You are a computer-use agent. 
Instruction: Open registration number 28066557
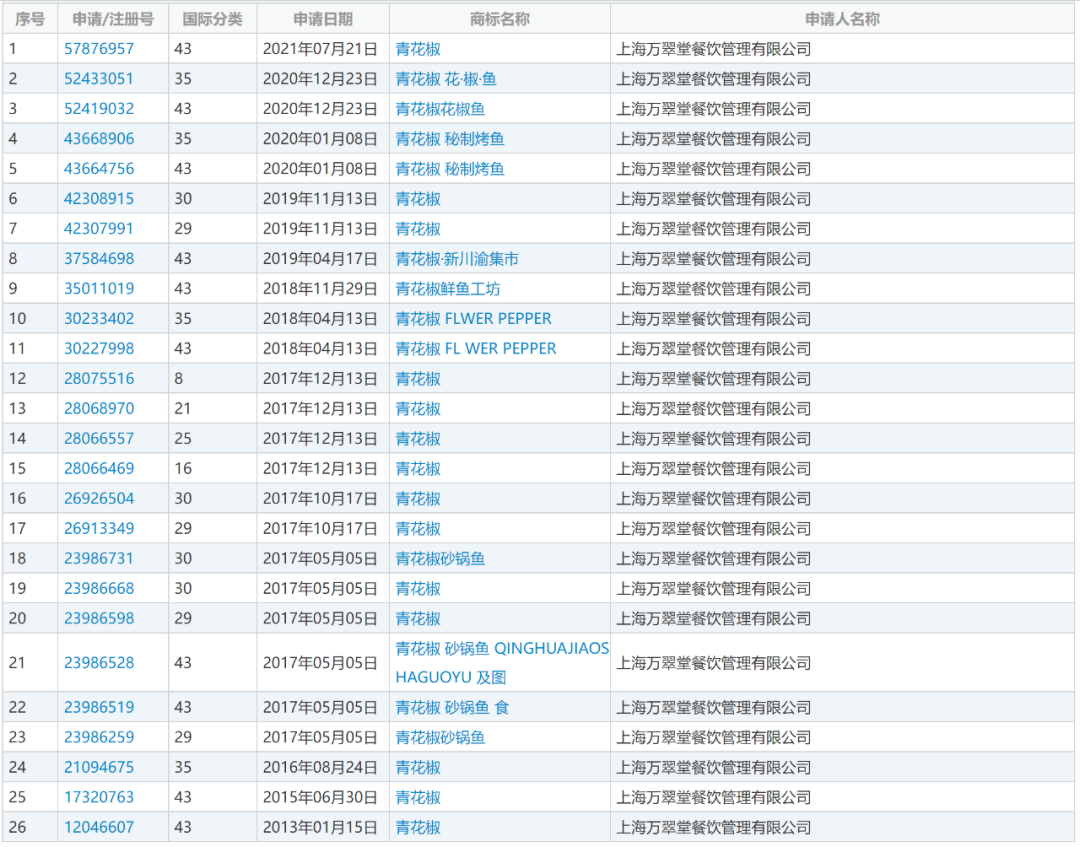tap(98, 438)
